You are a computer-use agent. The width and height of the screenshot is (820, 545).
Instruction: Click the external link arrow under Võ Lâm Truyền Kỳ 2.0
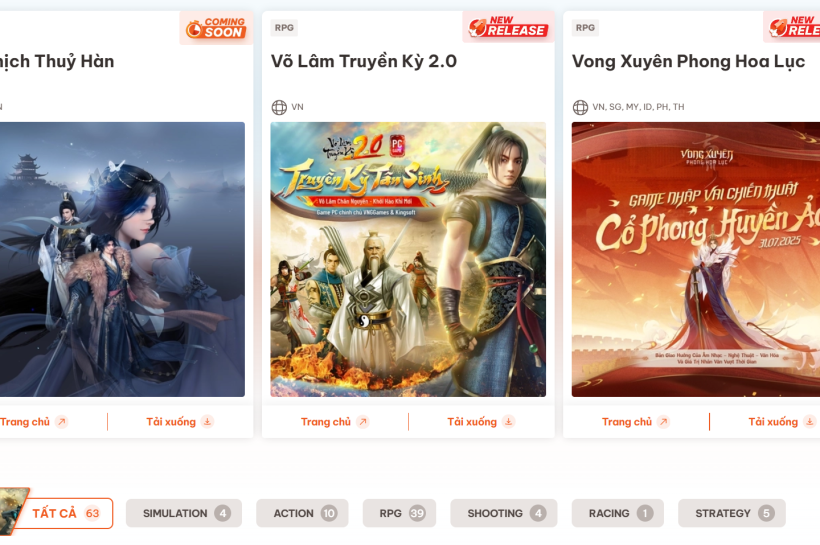363,422
